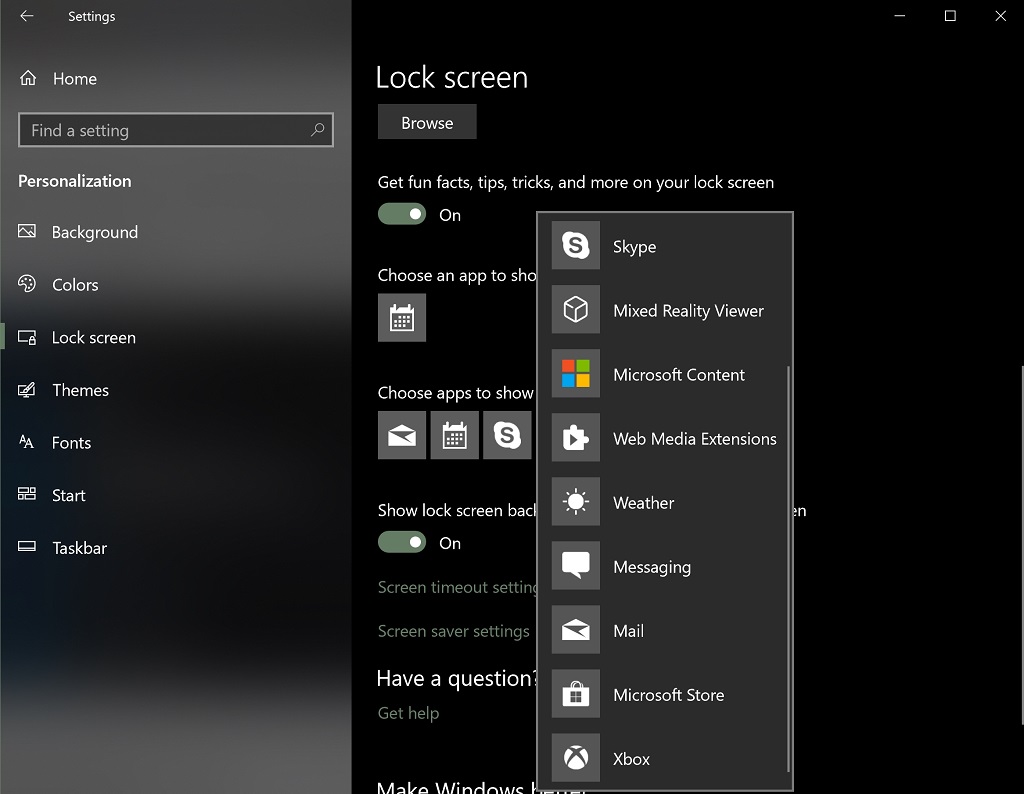This screenshot has width=1024, height=794.
Task: Turn off fun facts and tips toggle
Action: click(402, 214)
